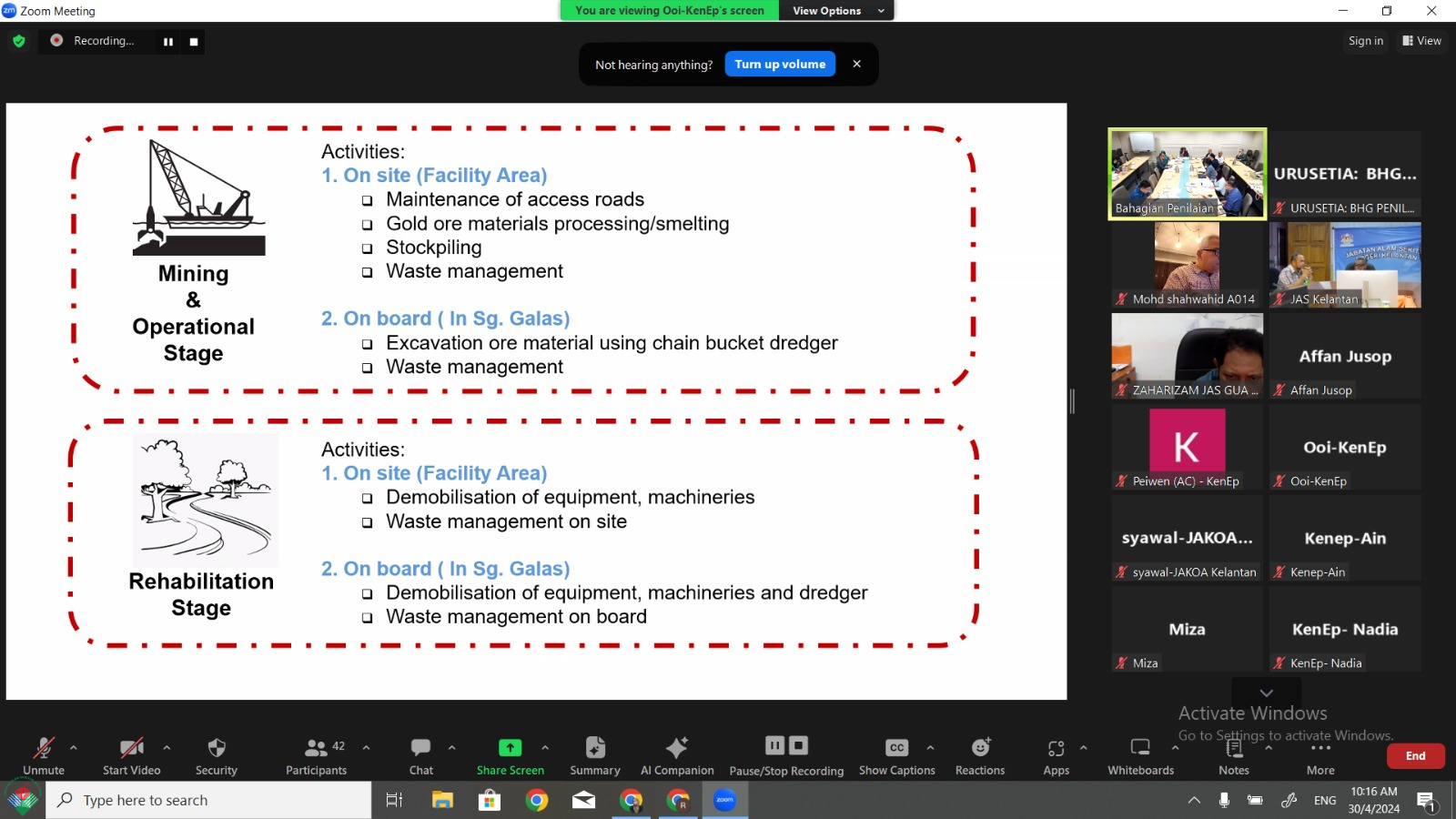
Task: Dismiss the Not hearing anything notification
Action: coord(856,64)
